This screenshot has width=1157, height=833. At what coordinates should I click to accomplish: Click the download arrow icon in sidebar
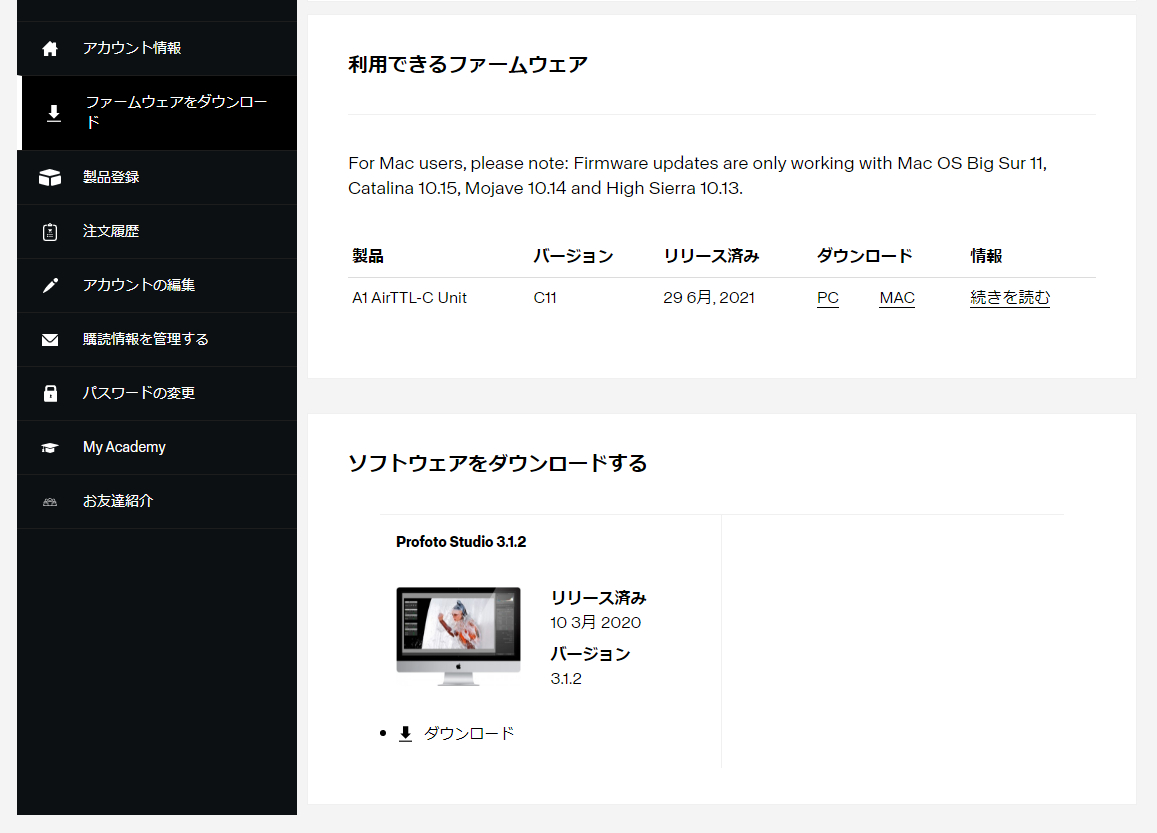(x=54, y=113)
